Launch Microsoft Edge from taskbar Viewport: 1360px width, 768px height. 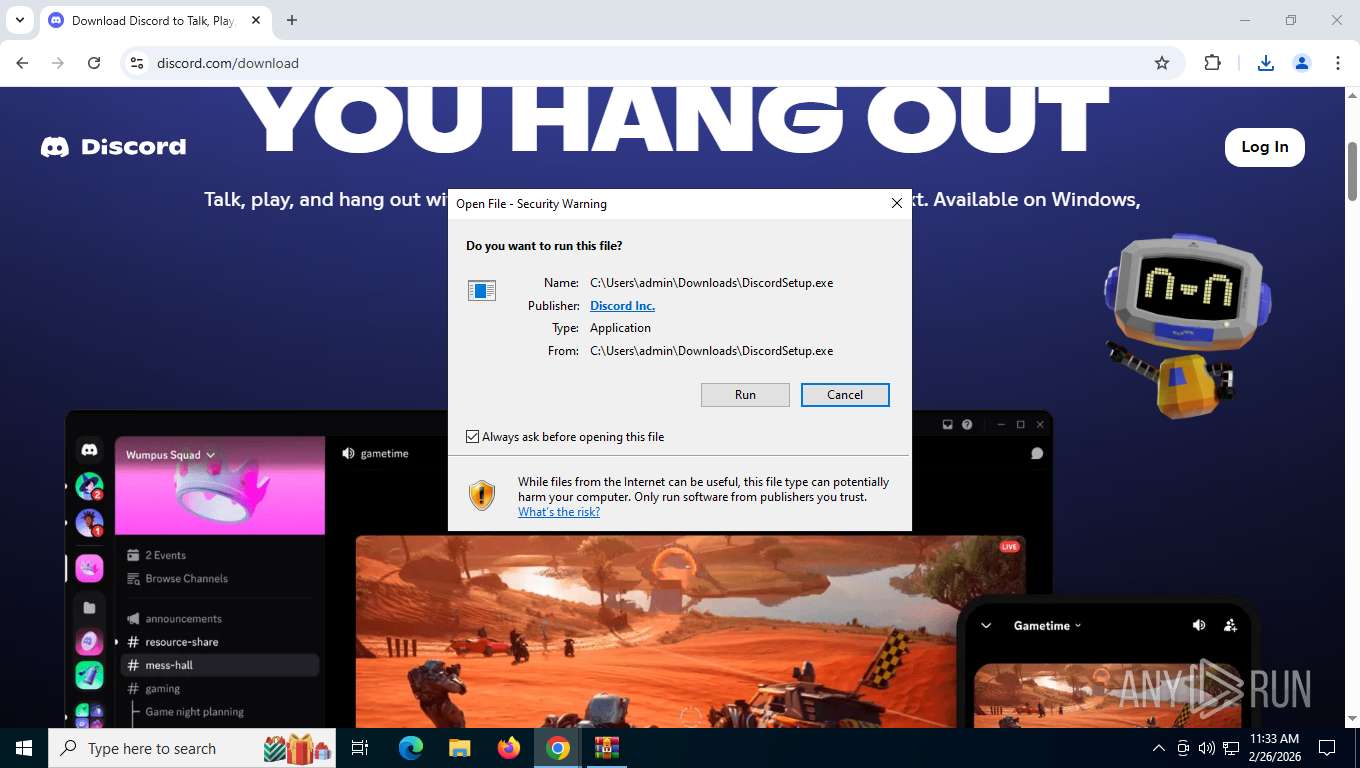tap(411, 748)
